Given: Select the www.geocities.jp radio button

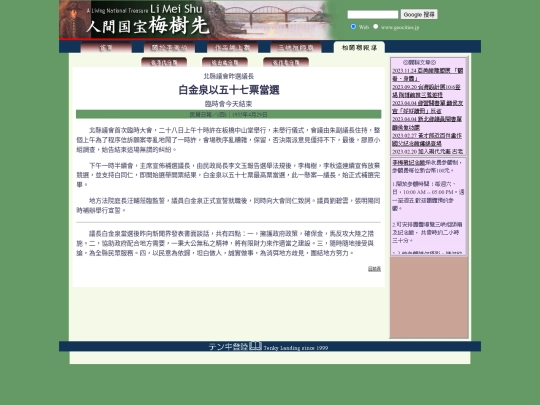Looking at the screenshot, I should point(375,27).
